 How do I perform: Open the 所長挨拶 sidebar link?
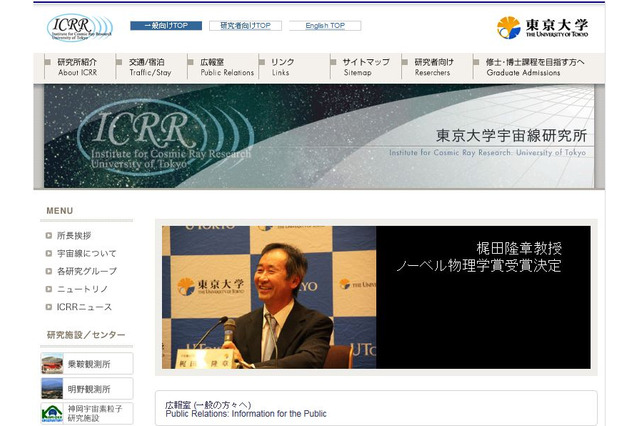74,235
